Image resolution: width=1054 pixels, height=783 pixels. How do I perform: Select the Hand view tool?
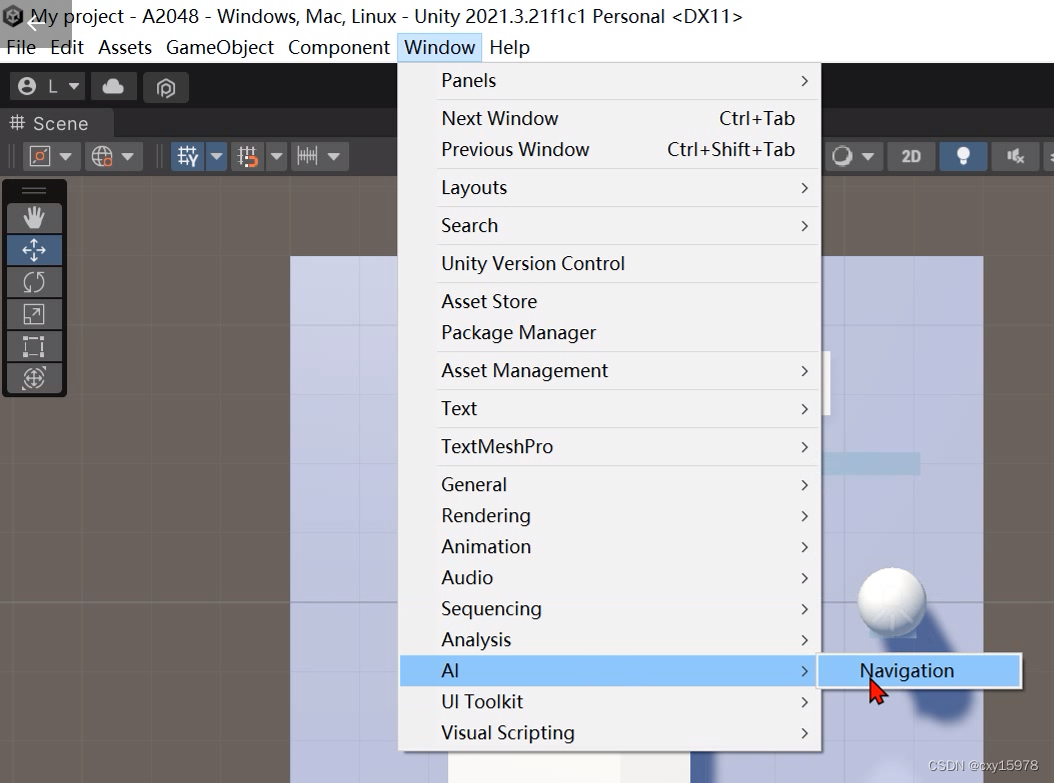(34, 218)
